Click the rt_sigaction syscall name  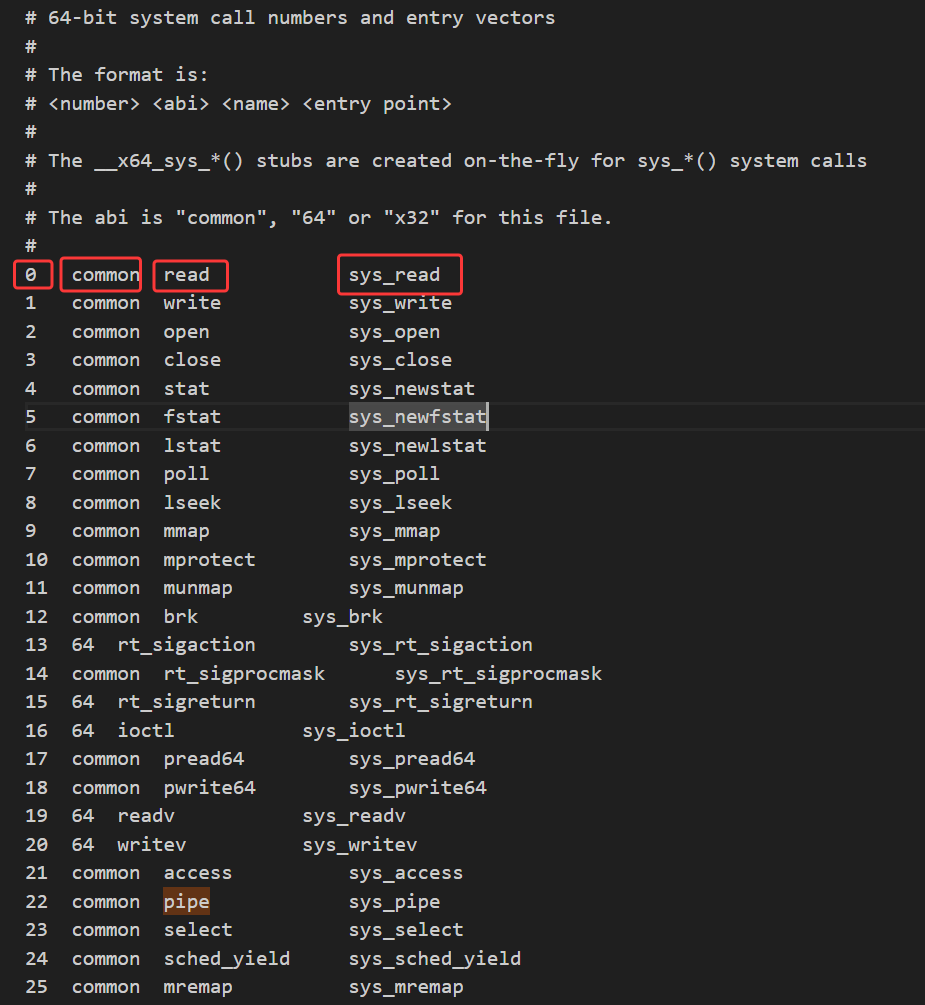(x=186, y=645)
